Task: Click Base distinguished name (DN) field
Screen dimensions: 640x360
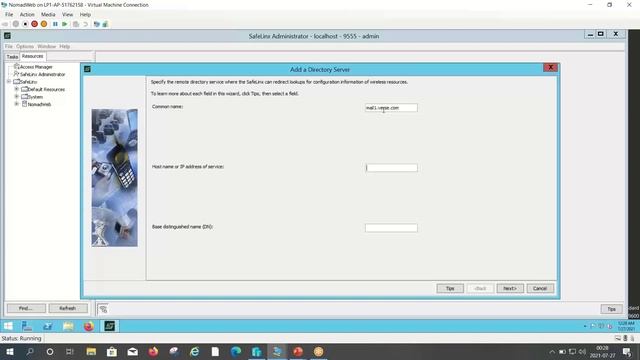Action: (391, 228)
